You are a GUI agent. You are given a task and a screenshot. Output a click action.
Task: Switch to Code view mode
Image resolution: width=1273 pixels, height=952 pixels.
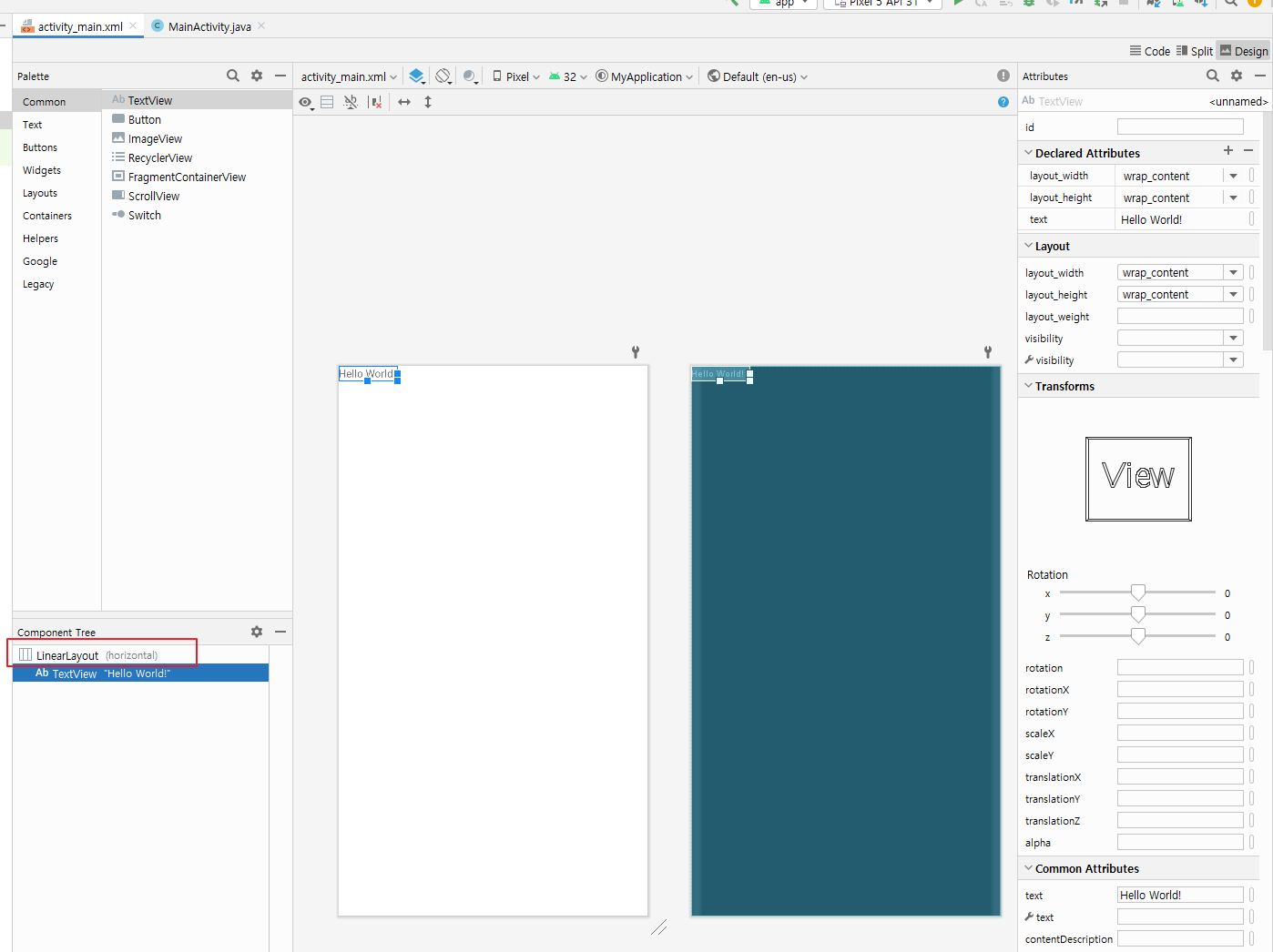click(x=1150, y=51)
